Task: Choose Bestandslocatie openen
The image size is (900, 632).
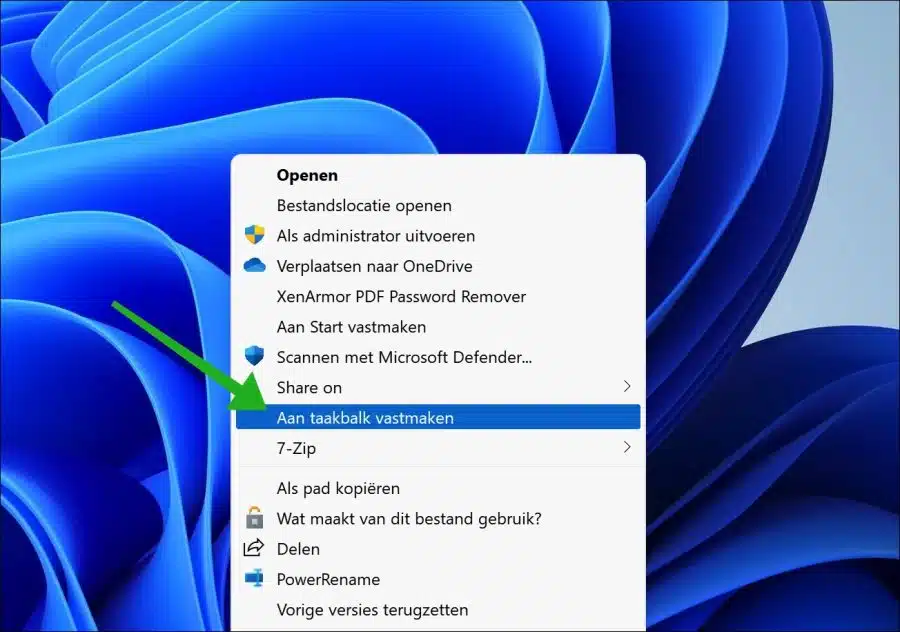Action: (x=438, y=206)
